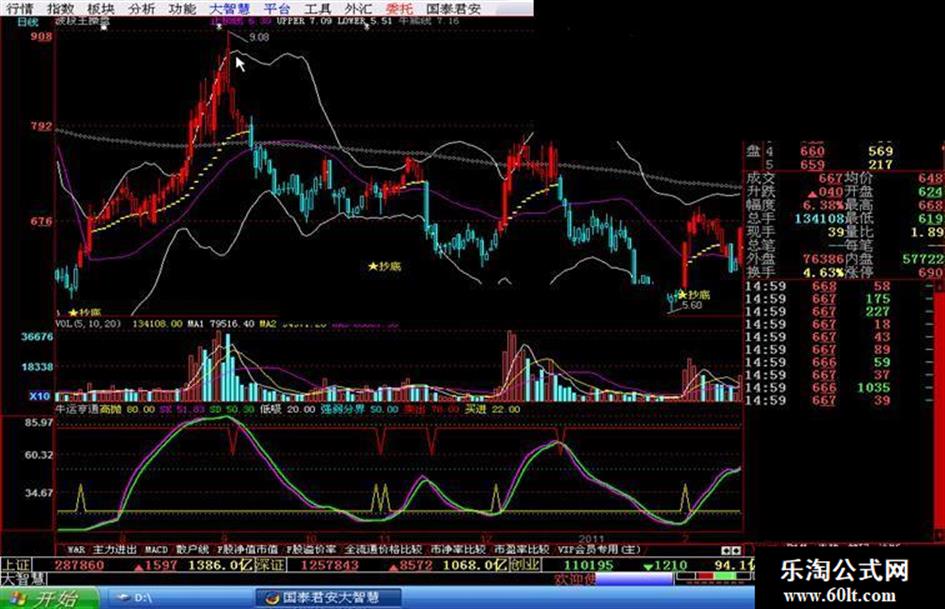Image resolution: width=945 pixels, height=609 pixels.
Task: Open the 板块 menu
Action: [x=101, y=8]
